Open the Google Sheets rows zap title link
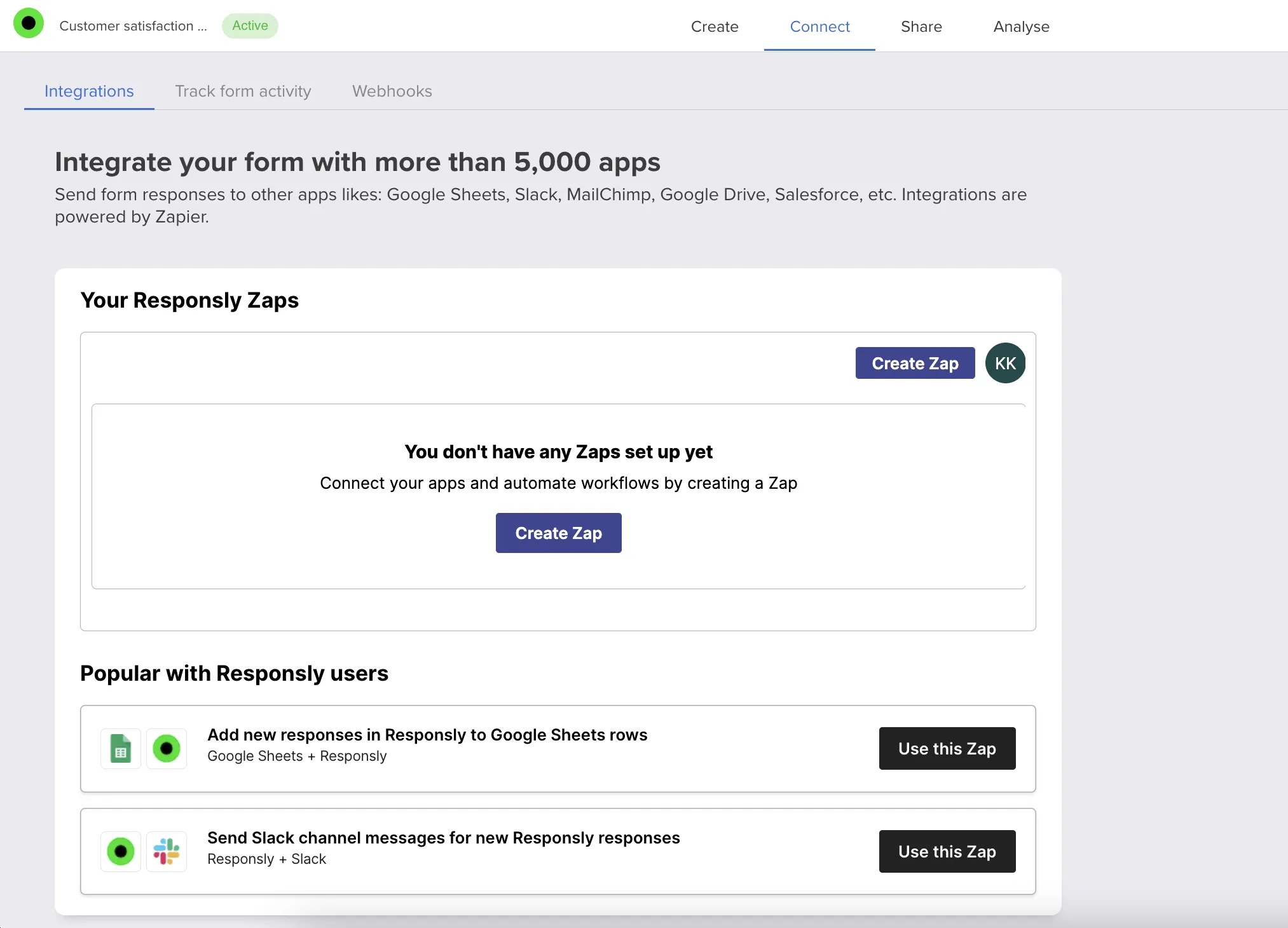Image resolution: width=1288 pixels, height=928 pixels. tap(427, 735)
